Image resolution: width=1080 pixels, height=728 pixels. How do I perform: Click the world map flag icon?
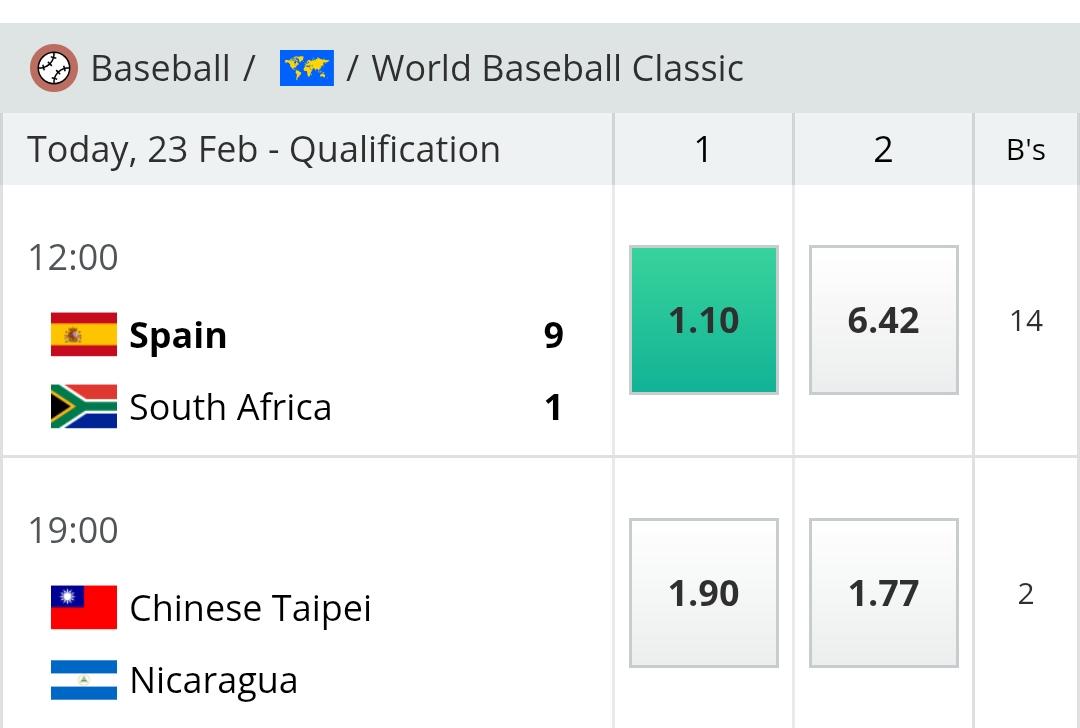307,68
